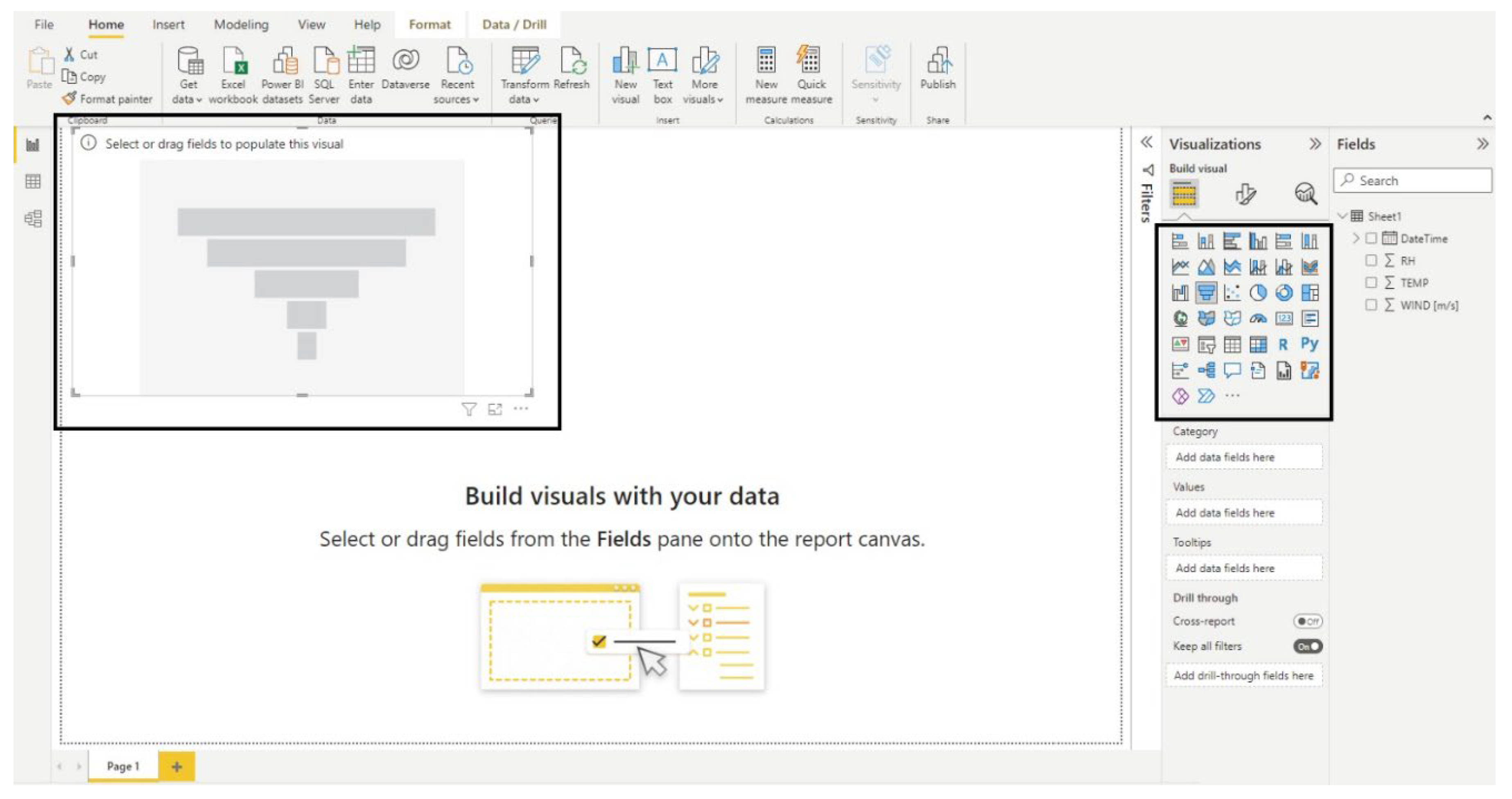This screenshot has height=799, width=1512.
Task: Open the Insert ribbon tab
Action: 168,25
